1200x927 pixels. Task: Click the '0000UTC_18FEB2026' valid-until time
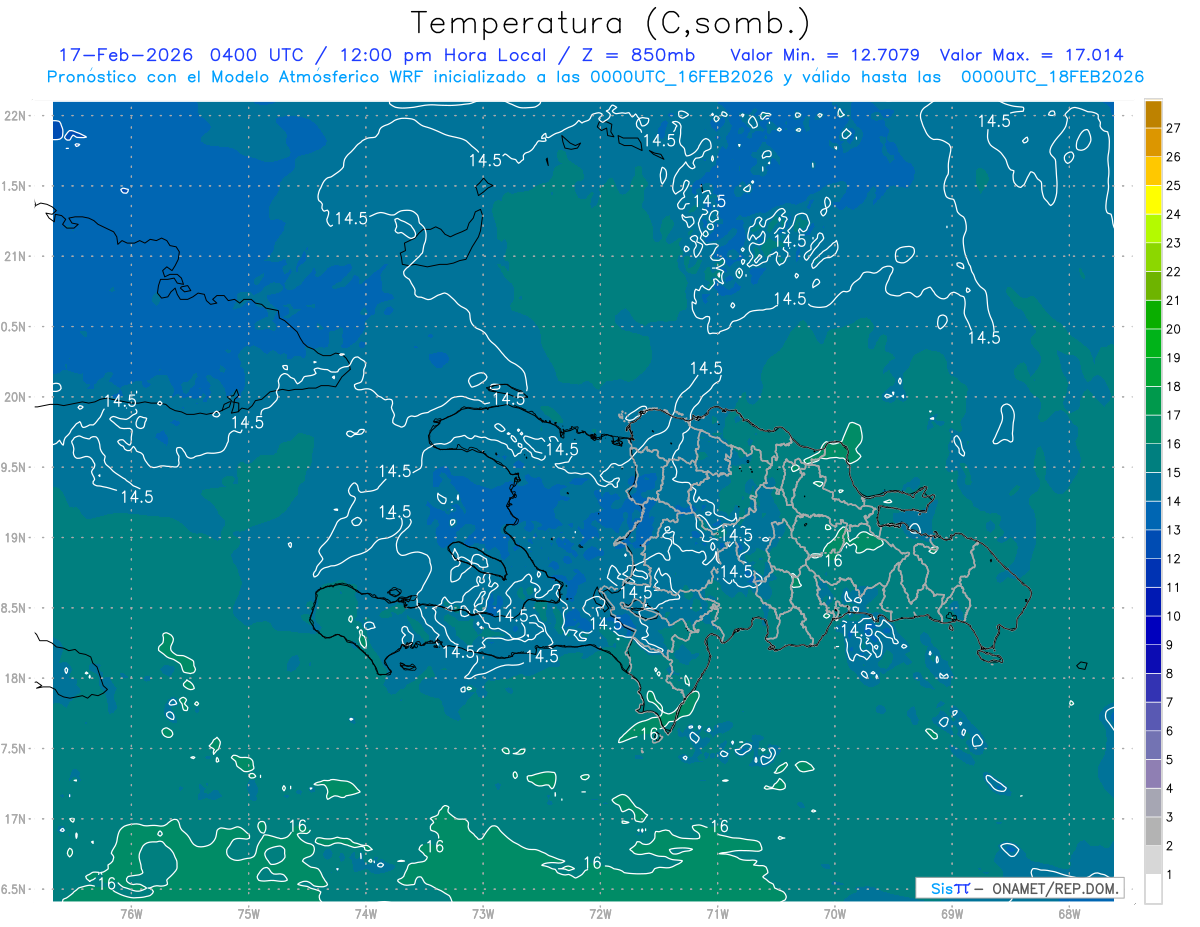pos(1052,77)
